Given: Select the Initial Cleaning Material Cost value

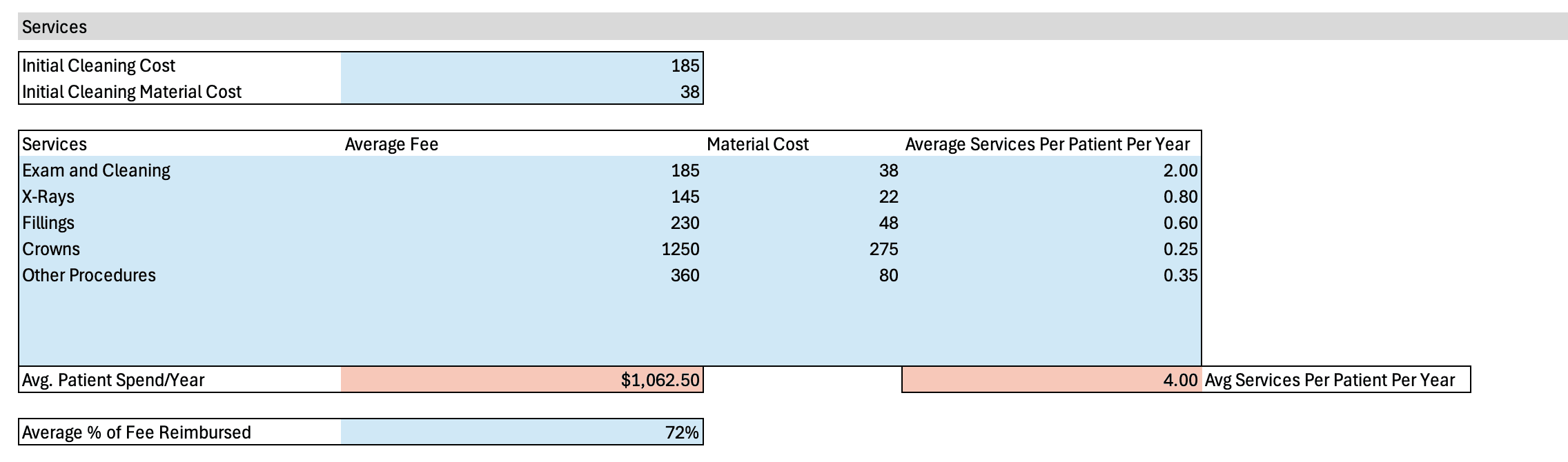Looking at the screenshot, I should pos(522,92).
